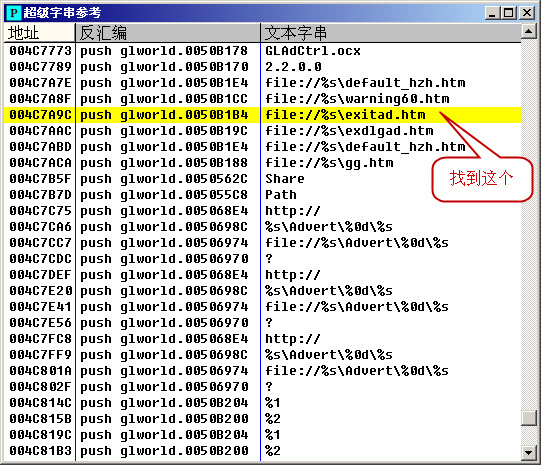The image size is (541, 465).
Task: Close the 超级字串参考 window
Action: tap(527, 13)
